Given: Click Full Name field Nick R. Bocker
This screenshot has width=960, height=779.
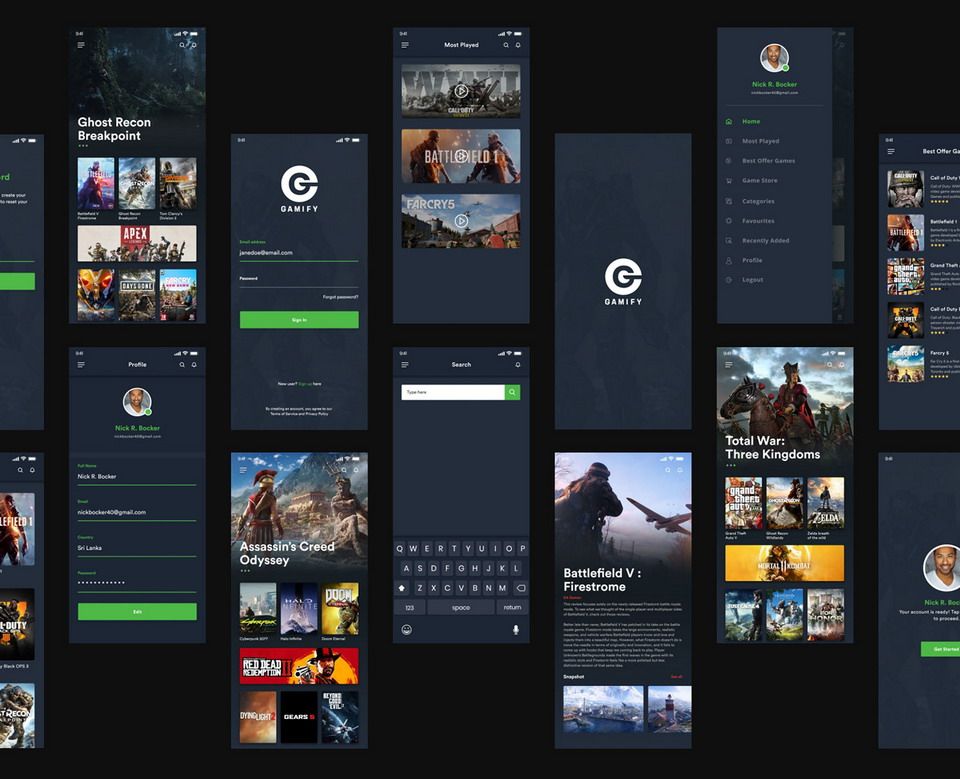Looking at the screenshot, I should pos(137,476).
